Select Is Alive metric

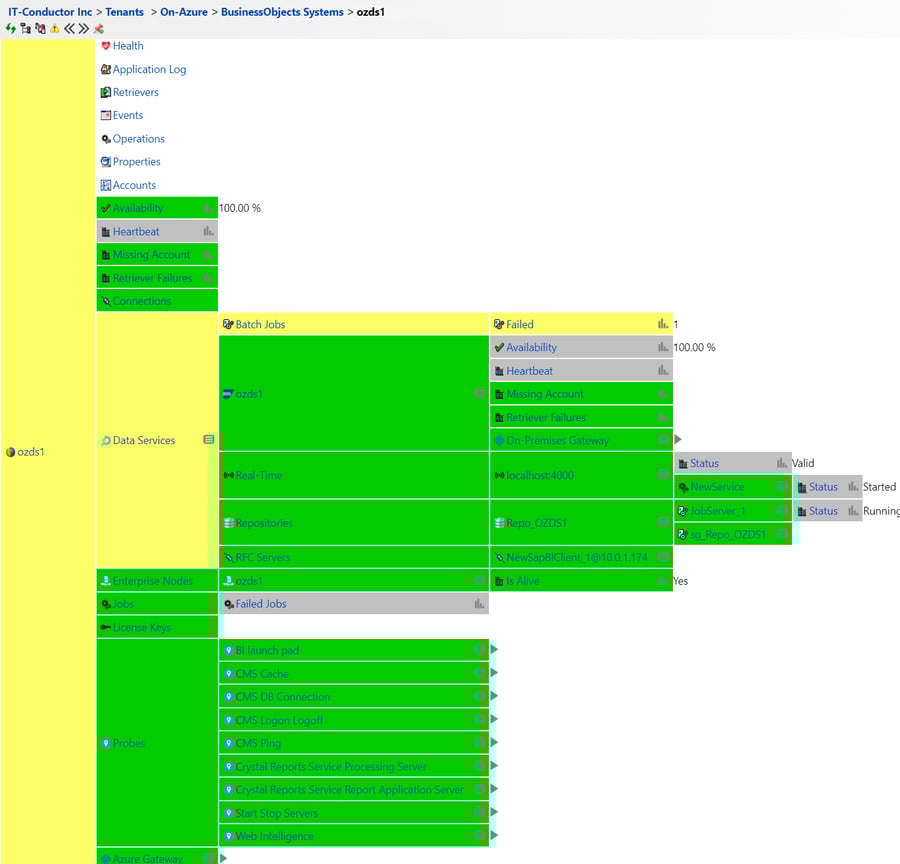tap(581, 581)
